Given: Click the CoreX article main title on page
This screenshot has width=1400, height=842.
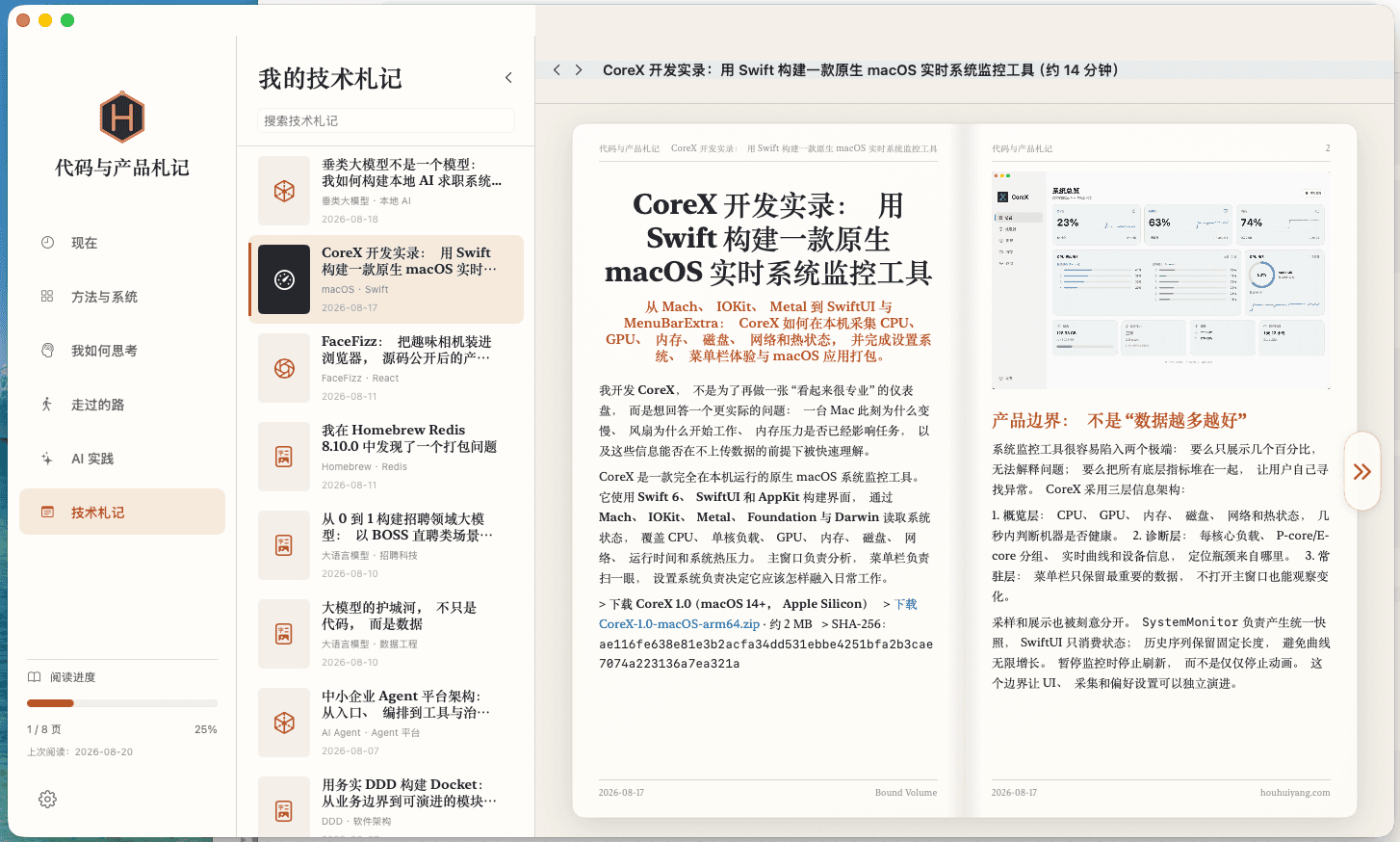Looking at the screenshot, I should [x=768, y=238].
